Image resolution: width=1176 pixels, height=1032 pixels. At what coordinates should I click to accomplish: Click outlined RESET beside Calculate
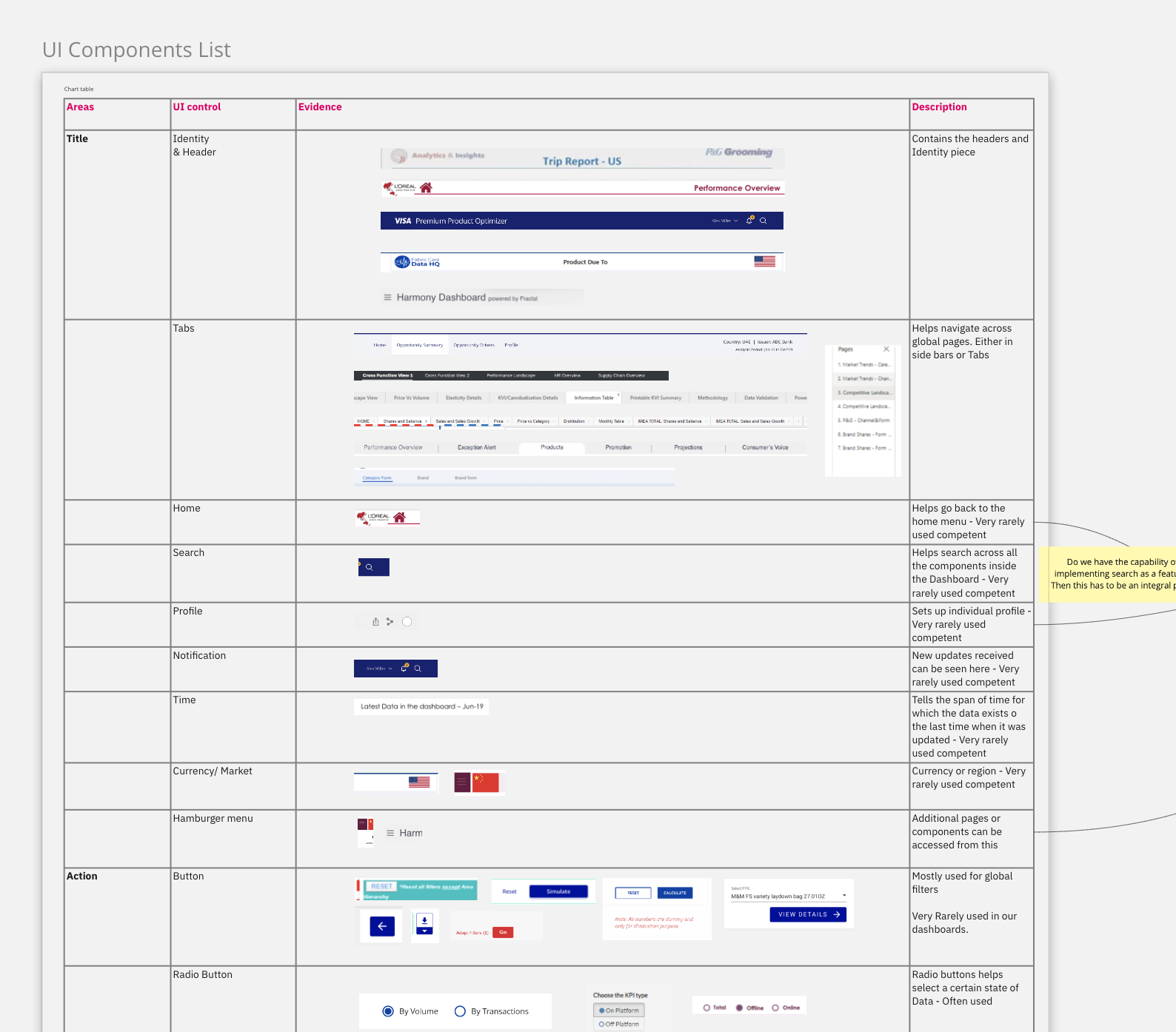(x=633, y=893)
